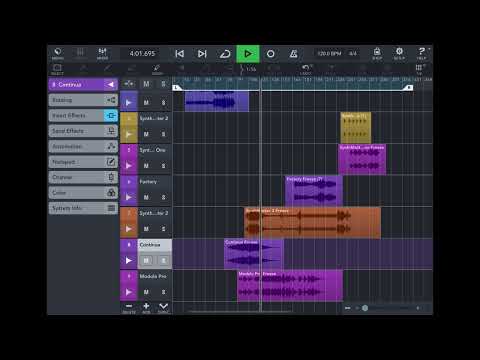Select the Continua Freeze clip
480x360 pixels.
[254, 254]
